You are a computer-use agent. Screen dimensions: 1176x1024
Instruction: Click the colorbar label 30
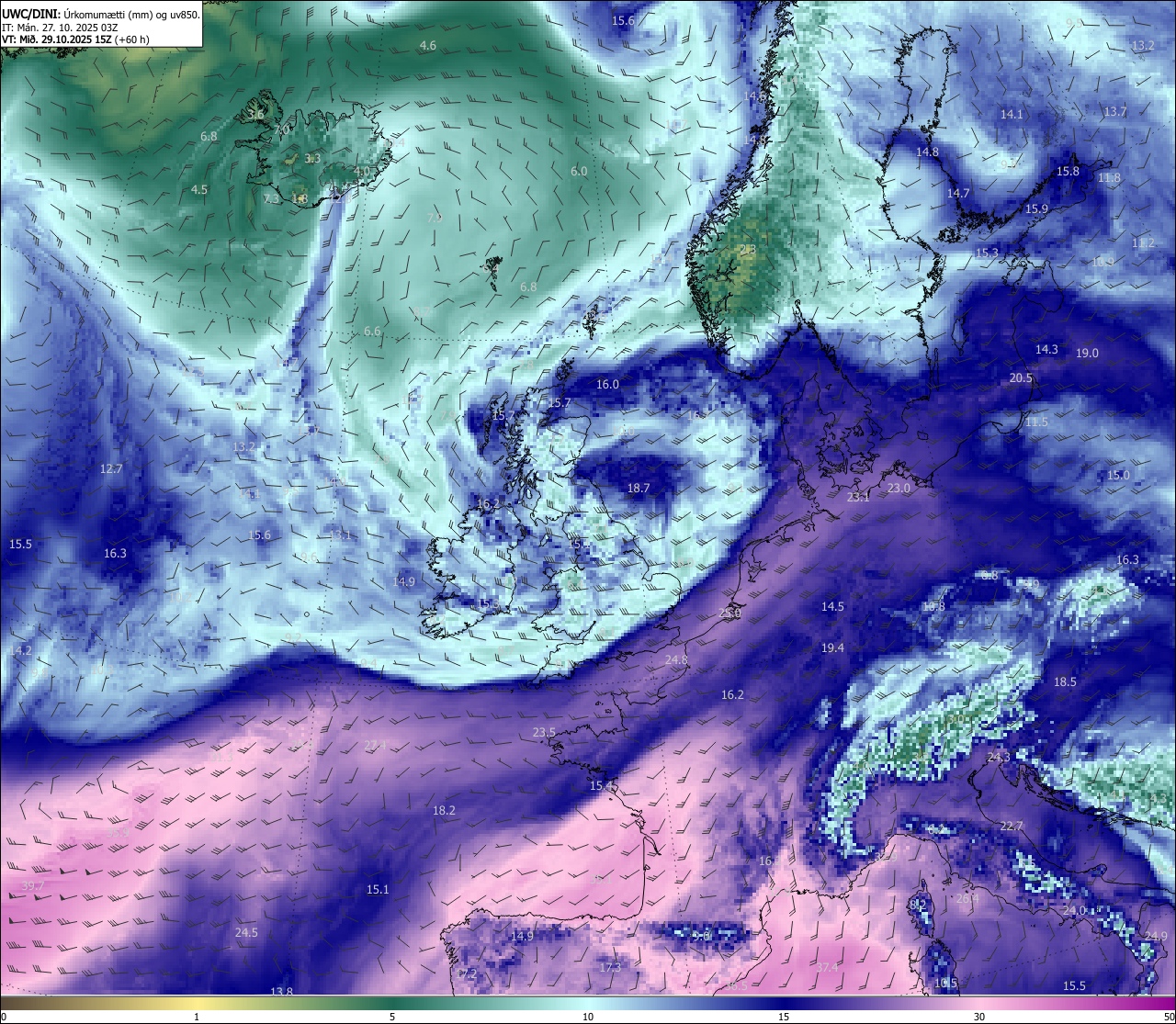click(979, 1017)
